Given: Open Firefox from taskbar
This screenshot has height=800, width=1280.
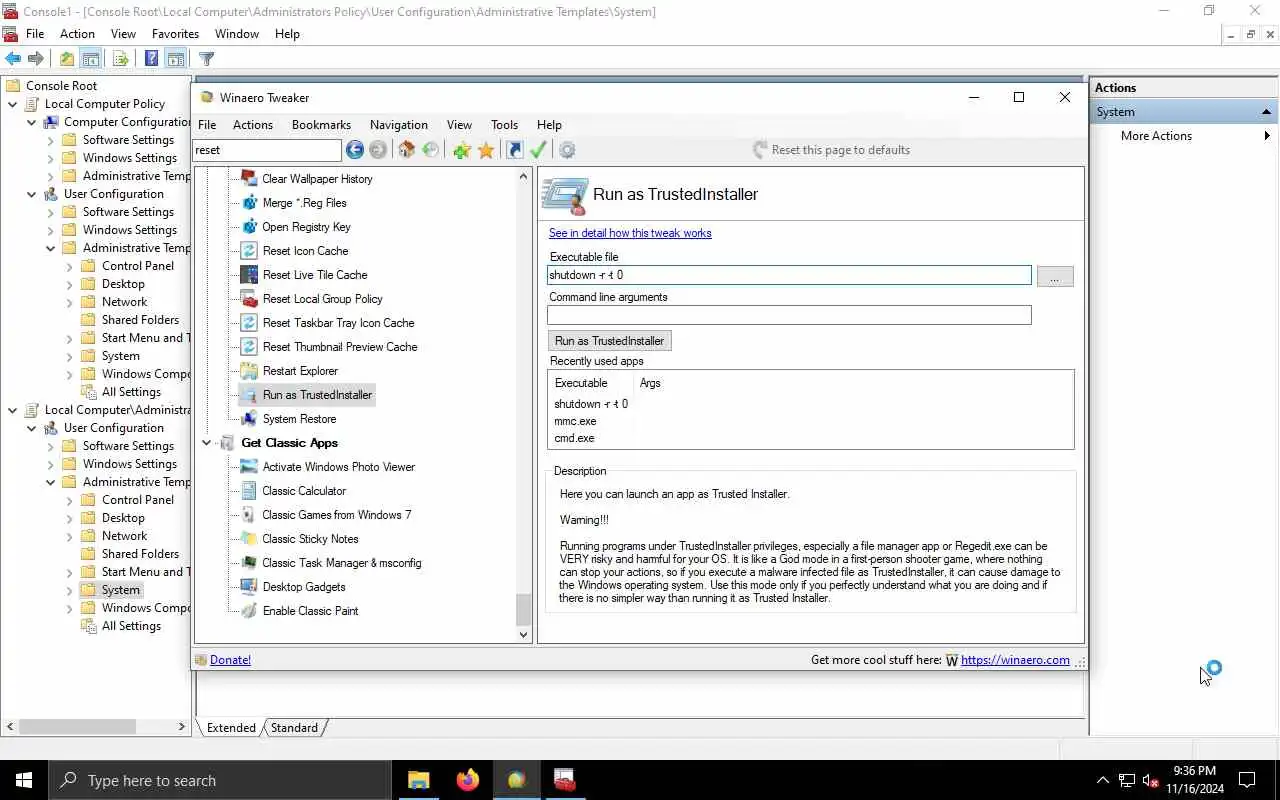Looking at the screenshot, I should (x=467, y=780).
